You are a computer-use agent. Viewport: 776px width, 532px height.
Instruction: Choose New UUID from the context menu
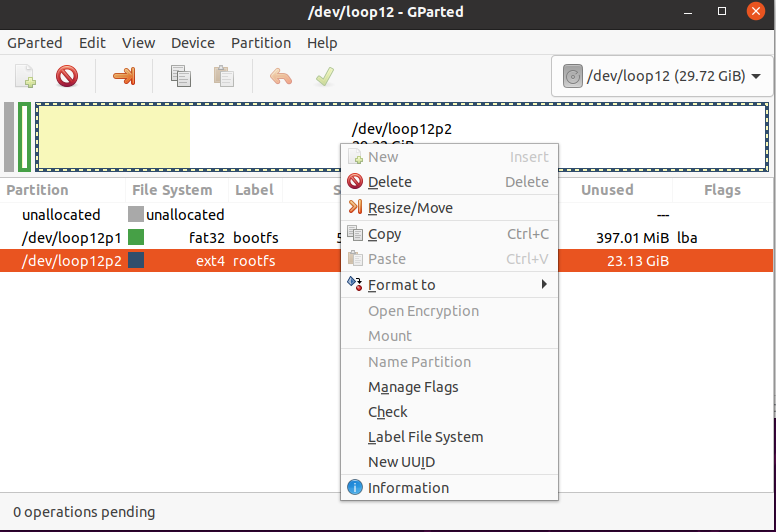click(449, 462)
